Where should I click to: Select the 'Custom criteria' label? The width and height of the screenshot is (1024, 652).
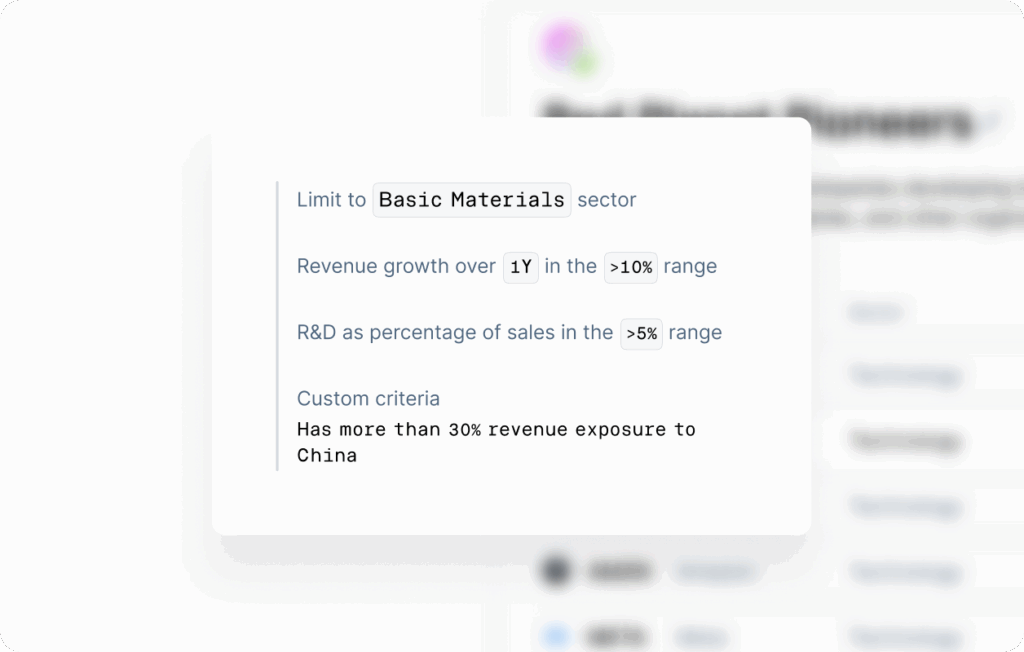(x=368, y=399)
